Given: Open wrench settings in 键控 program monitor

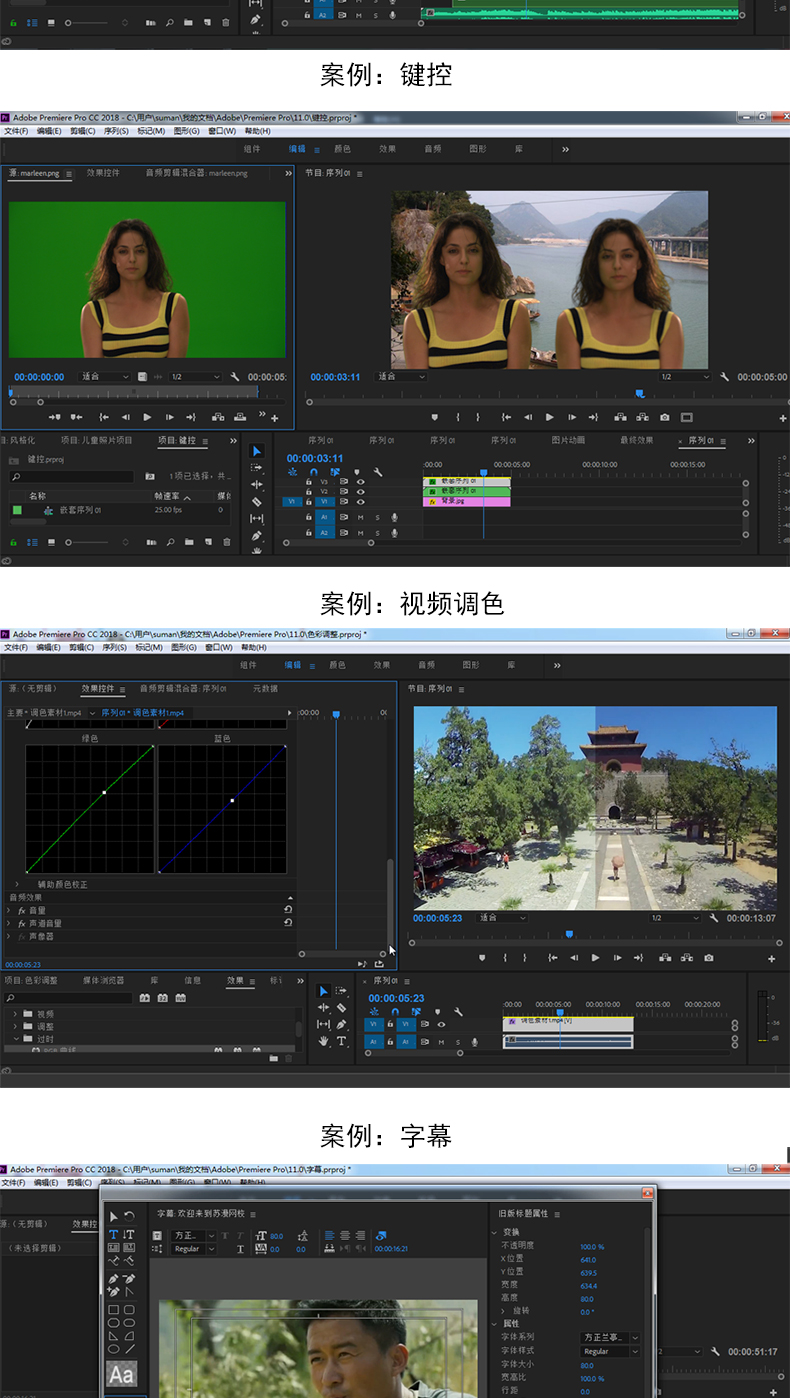Looking at the screenshot, I should click(723, 377).
